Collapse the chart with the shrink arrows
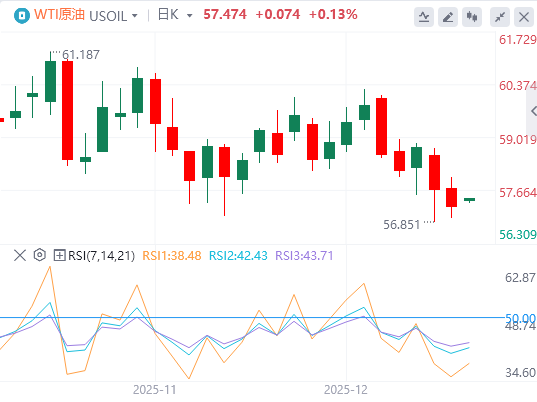The width and height of the screenshot is (537, 402). pyautogui.click(x=500, y=17)
